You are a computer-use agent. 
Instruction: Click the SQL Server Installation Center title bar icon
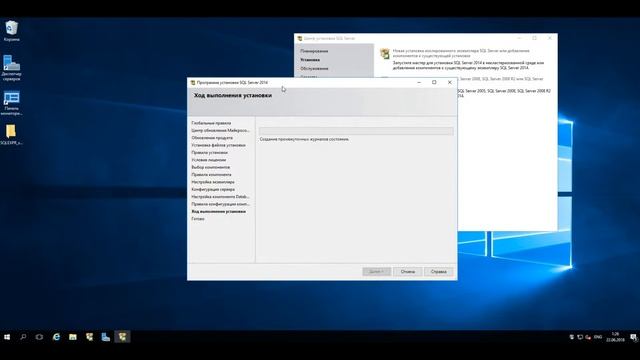tap(300, 38)
